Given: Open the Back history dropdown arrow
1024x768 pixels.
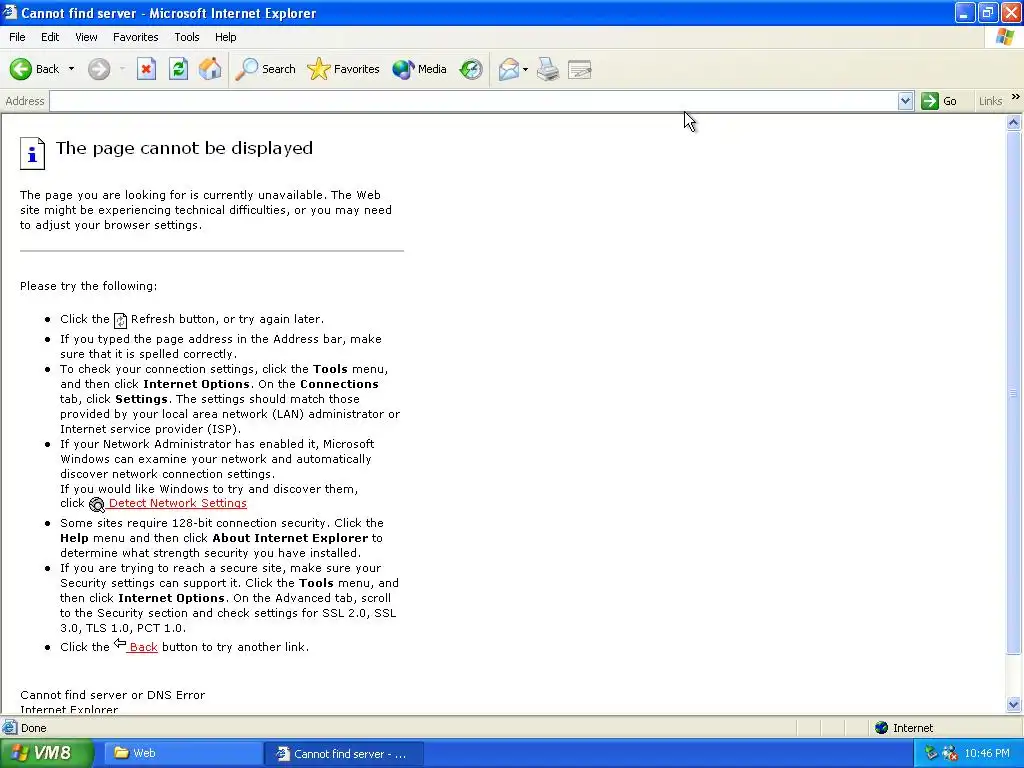Looking at the screenshot, I should tap(71, 69).
